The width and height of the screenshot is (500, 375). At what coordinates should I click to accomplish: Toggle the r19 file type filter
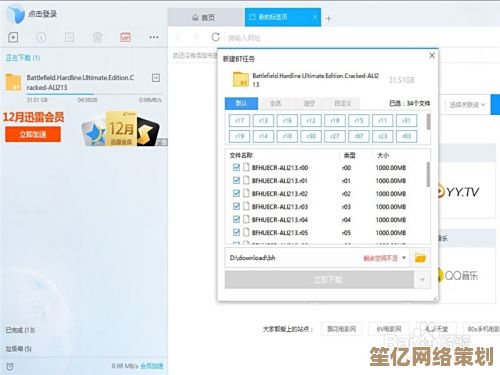(239, 136)
